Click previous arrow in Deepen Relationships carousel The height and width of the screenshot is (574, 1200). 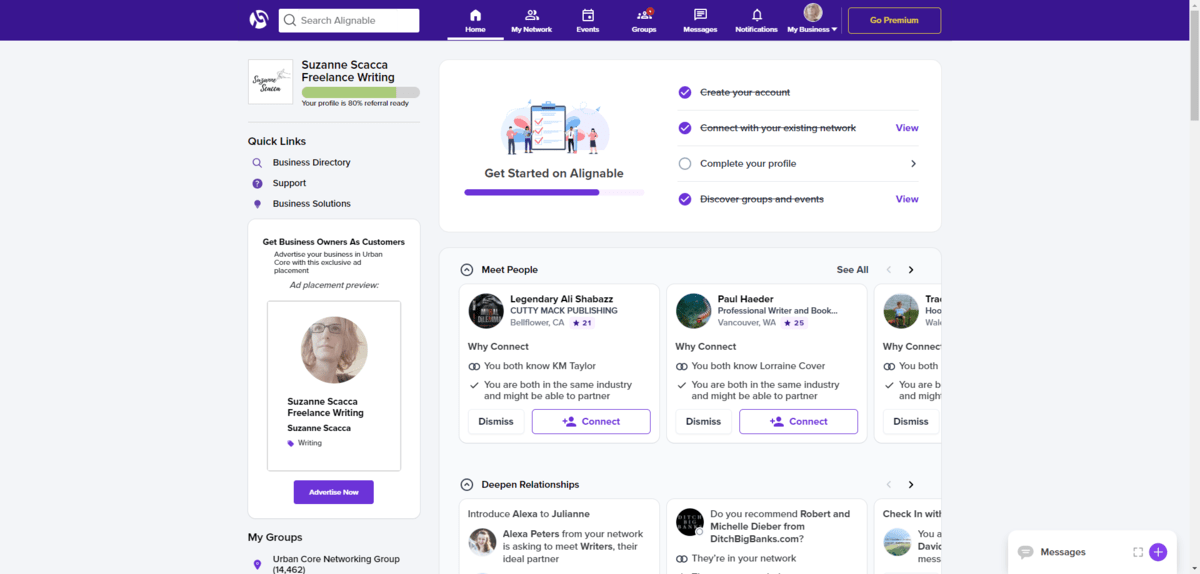coord(888,485)
